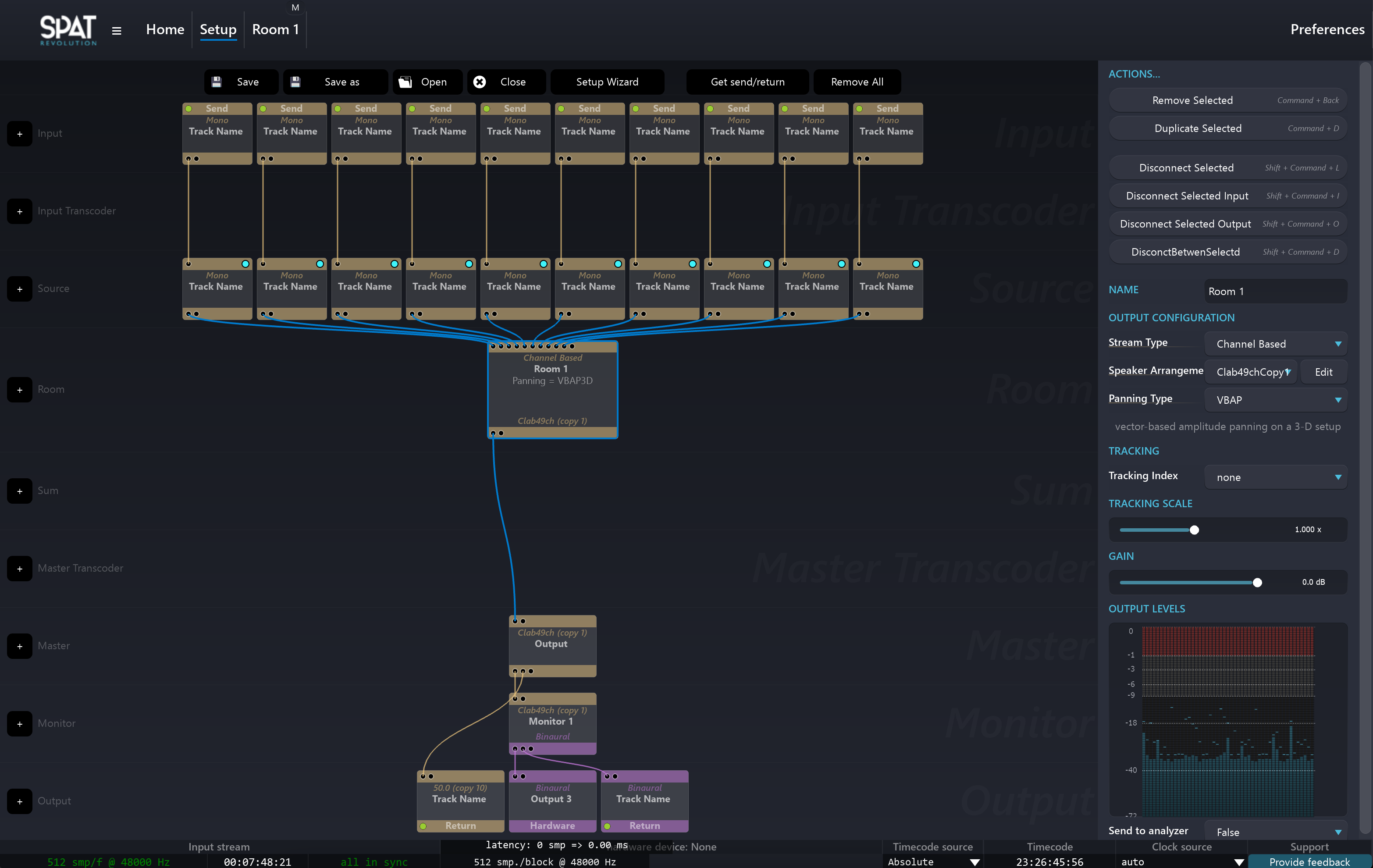Viewport: 1373px width, 868px height.
Task: Open the Tracking Index dropdown
Action: pos(1276,477)
